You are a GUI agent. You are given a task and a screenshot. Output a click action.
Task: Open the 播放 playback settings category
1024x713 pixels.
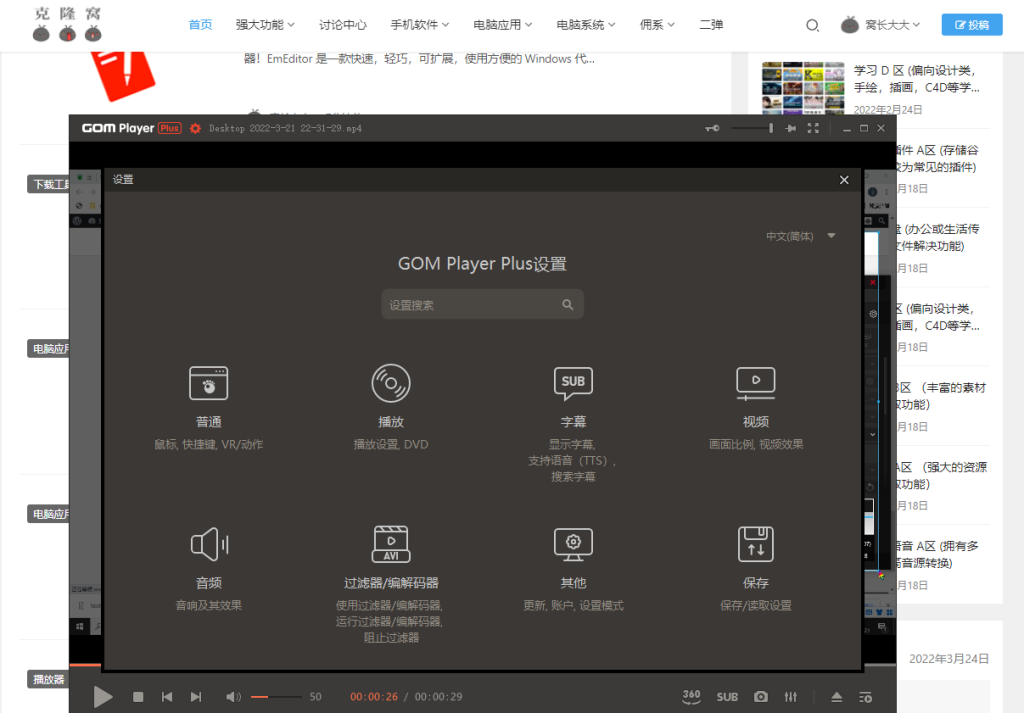pyautogui.click(x=391, y=409)
